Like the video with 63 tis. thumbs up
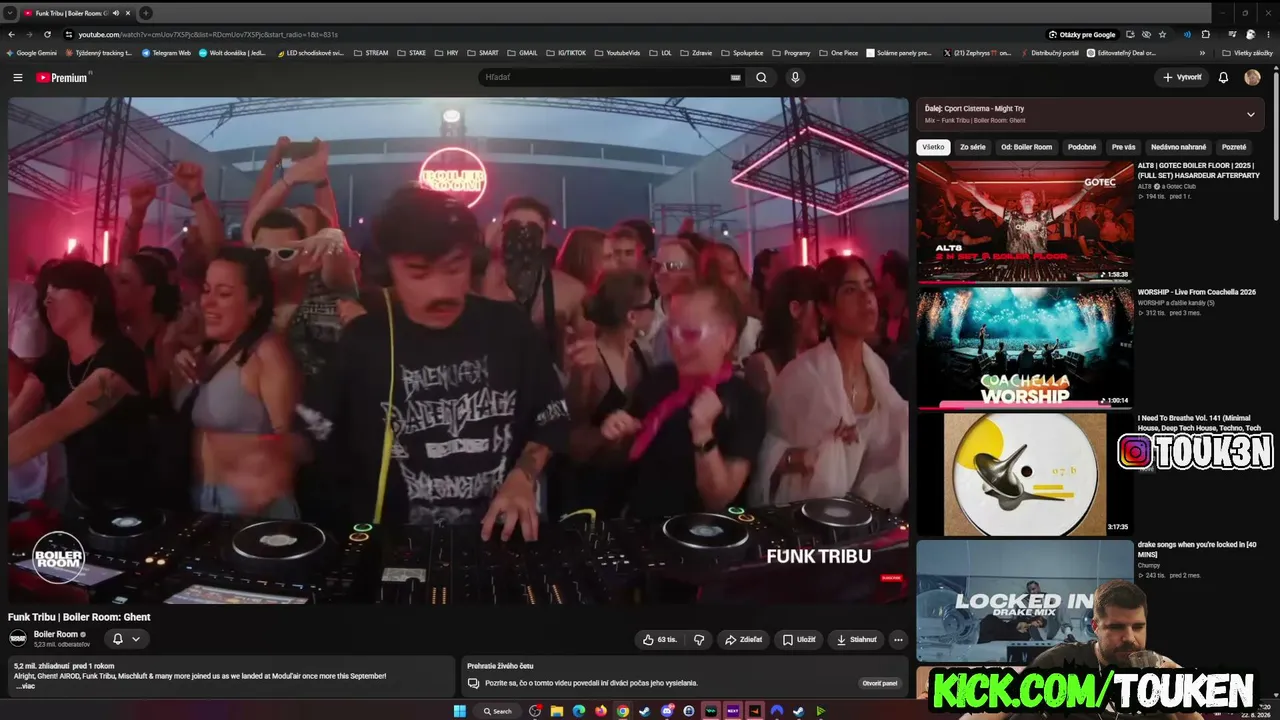The width and height of the screenshot is (1280, 720). (x=660, y=639)
